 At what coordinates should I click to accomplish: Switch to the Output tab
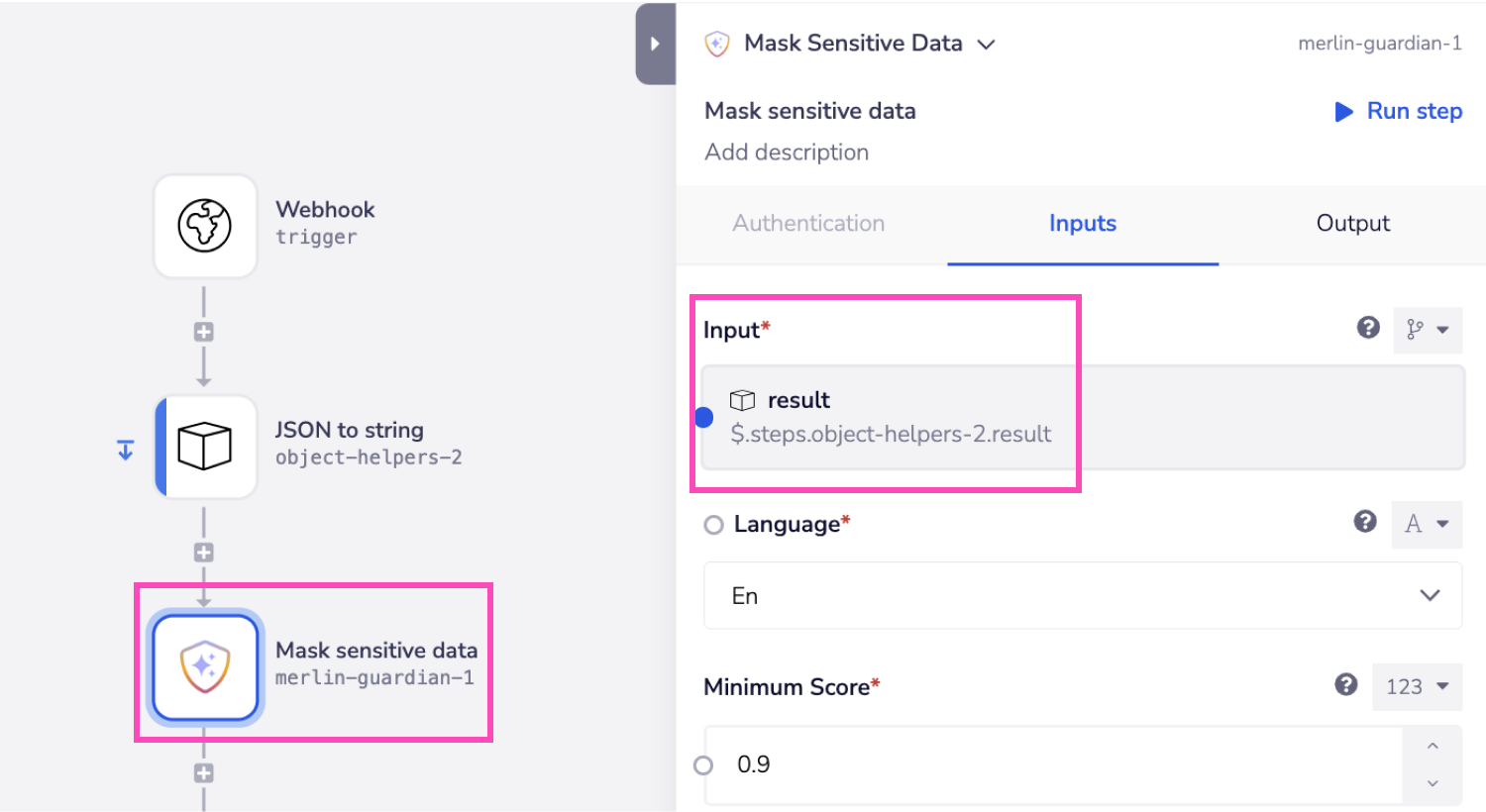tap(1352, 224)
